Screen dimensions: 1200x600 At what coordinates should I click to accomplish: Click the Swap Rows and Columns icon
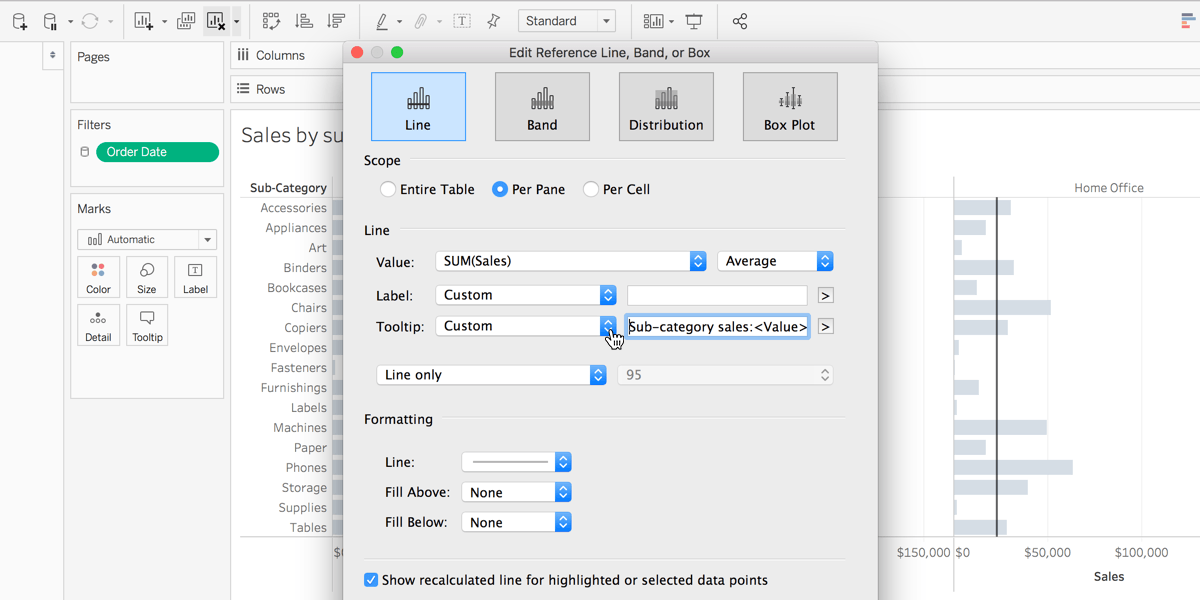pos(271,21)
